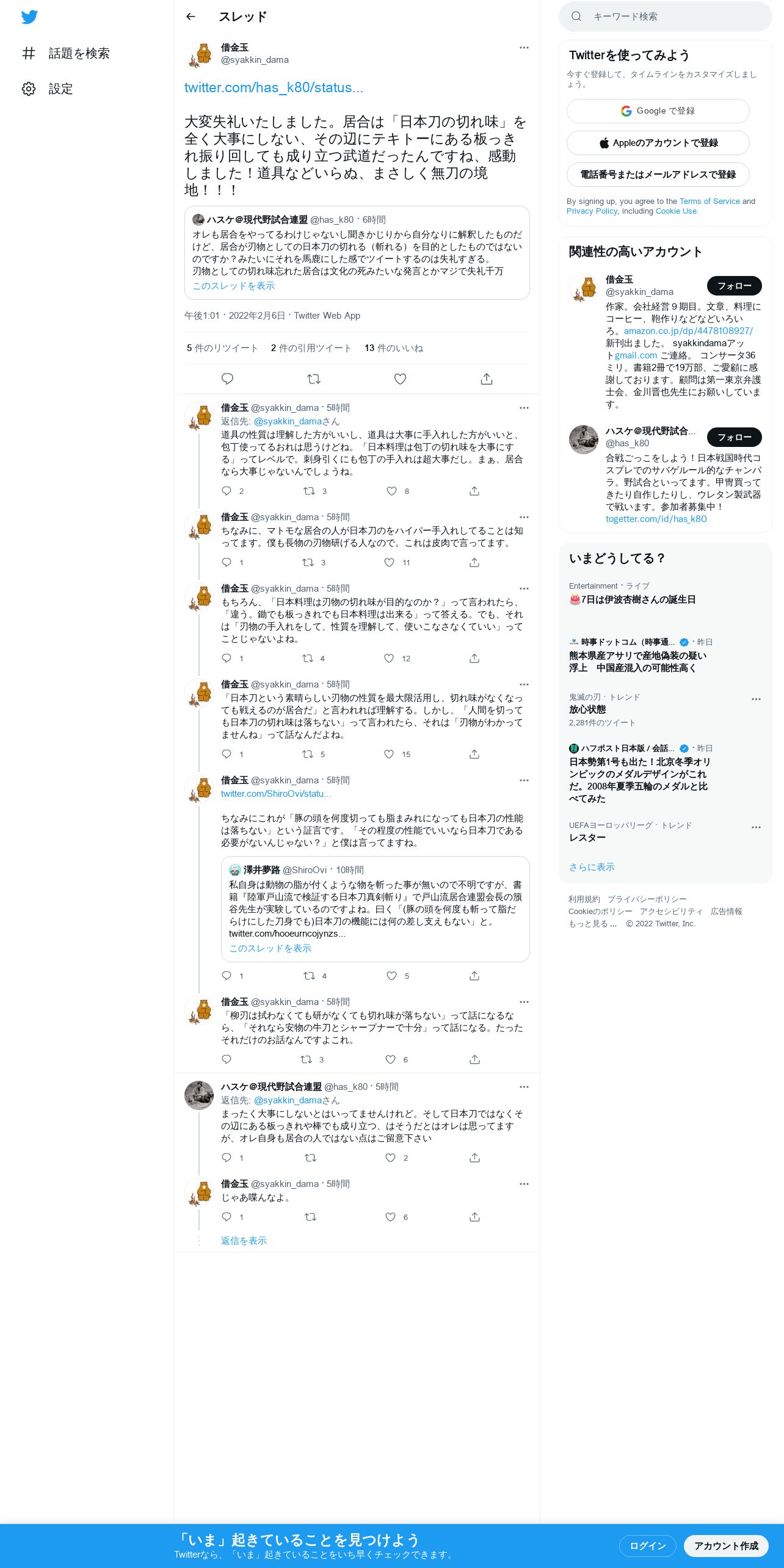The width and height of the screenshot is (784, 1568).
Task: Open the more options menu on the main tweet
Action: (x=524, y=48)
